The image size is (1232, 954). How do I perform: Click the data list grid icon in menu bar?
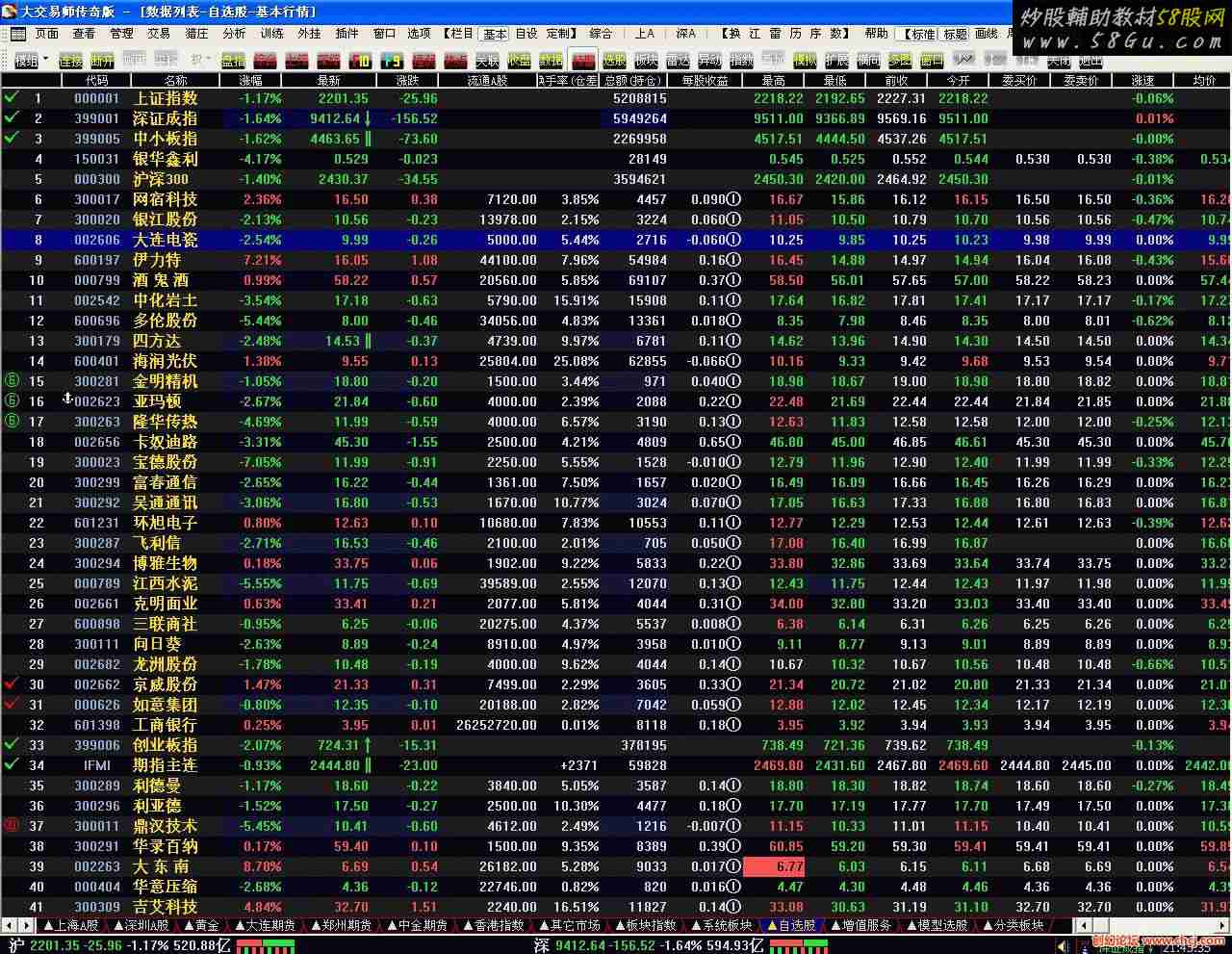(17, 34)
